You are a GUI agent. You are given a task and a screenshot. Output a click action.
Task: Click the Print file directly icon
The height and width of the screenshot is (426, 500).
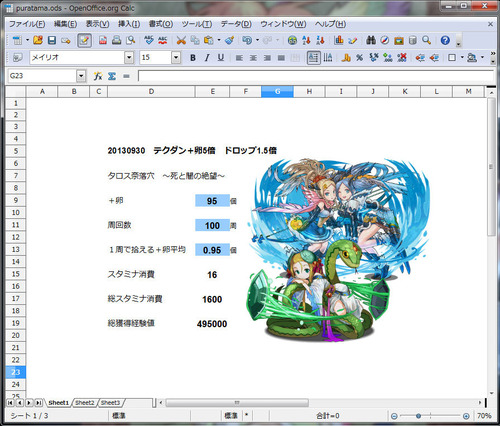coord(116,41)
